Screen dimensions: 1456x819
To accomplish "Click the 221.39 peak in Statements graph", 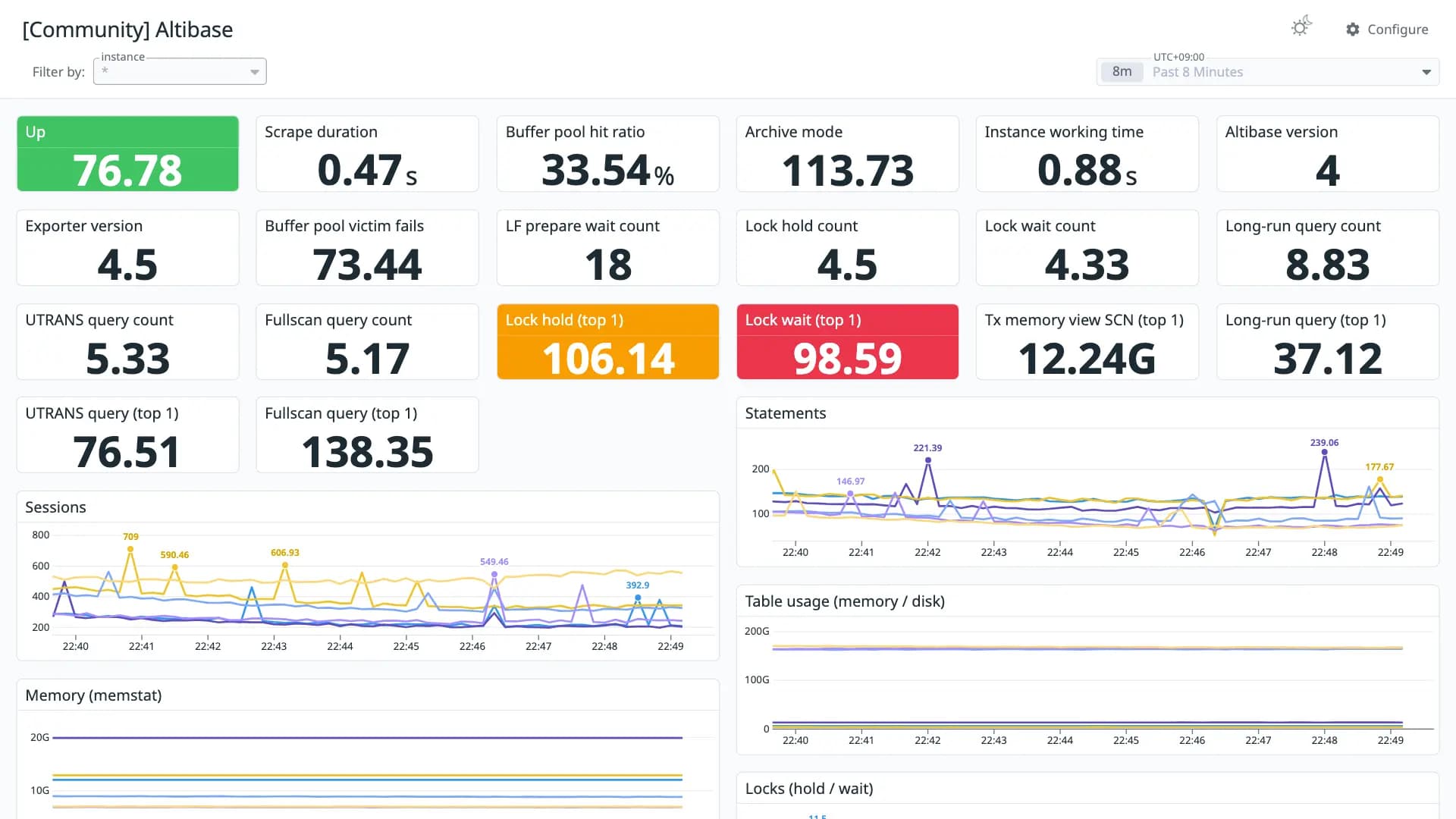I will [927, 460].
